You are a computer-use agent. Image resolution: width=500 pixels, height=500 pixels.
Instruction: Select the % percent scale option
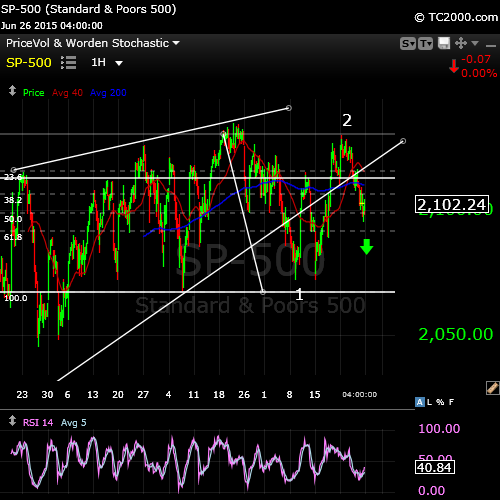tap(440, 402)
